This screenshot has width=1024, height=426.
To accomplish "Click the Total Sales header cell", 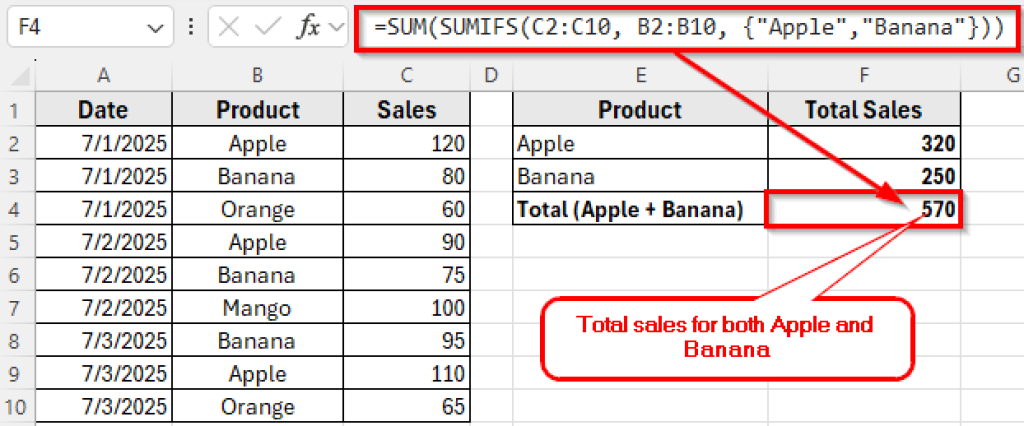I will 864,110.
